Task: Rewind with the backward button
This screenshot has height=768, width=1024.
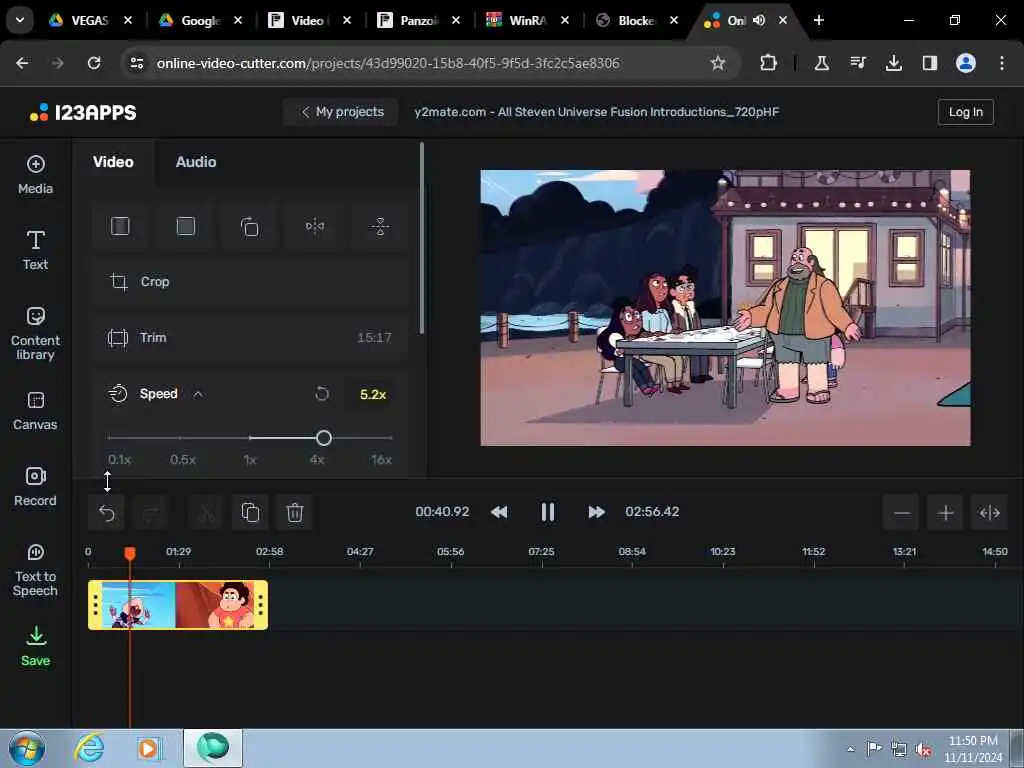Action: (x=499, y=512)
